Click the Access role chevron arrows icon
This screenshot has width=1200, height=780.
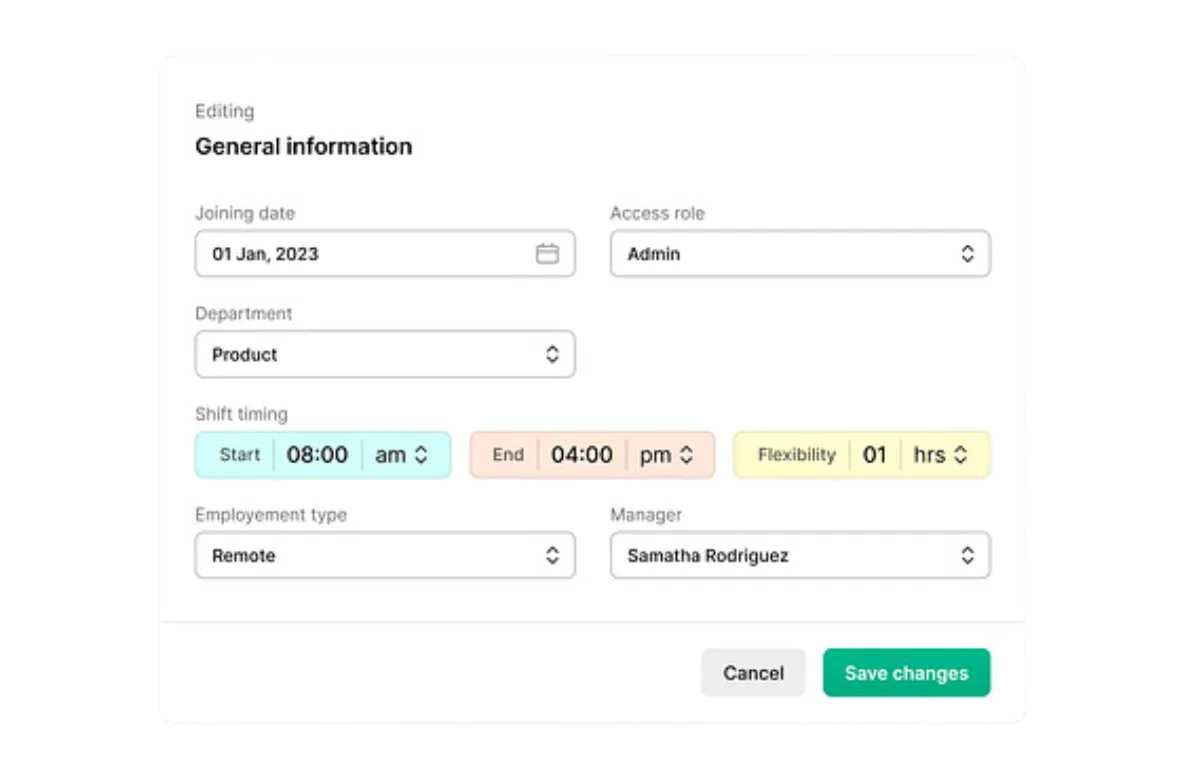coord(967,254)
